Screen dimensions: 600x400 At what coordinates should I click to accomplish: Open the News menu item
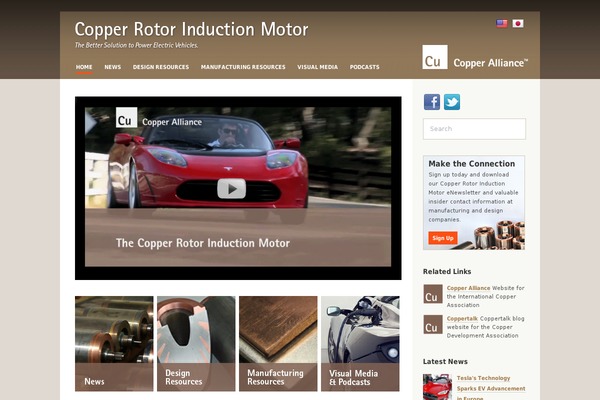tap(112, 67)
